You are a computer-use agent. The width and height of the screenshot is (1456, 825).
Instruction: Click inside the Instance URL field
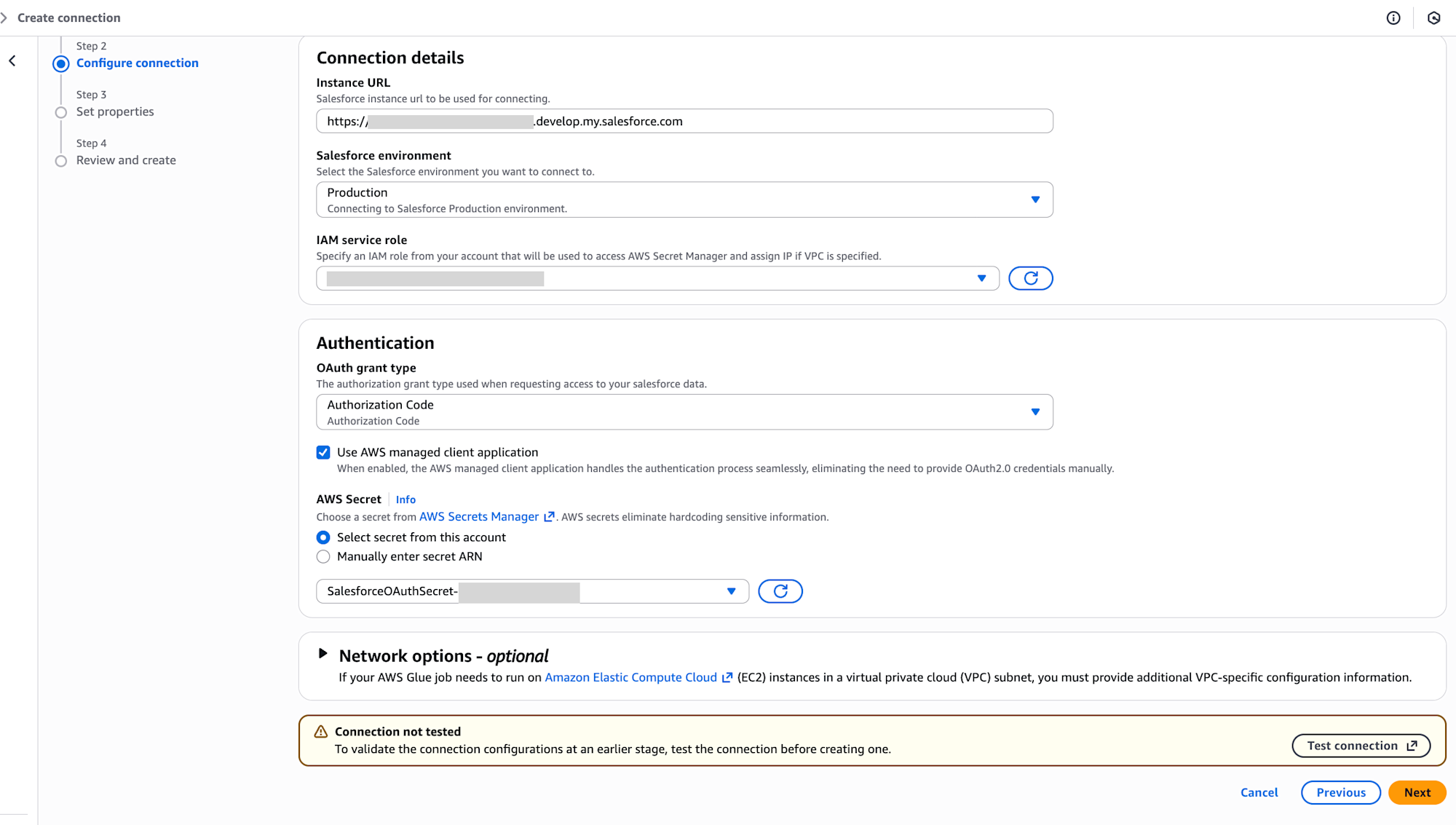[684, 121]
